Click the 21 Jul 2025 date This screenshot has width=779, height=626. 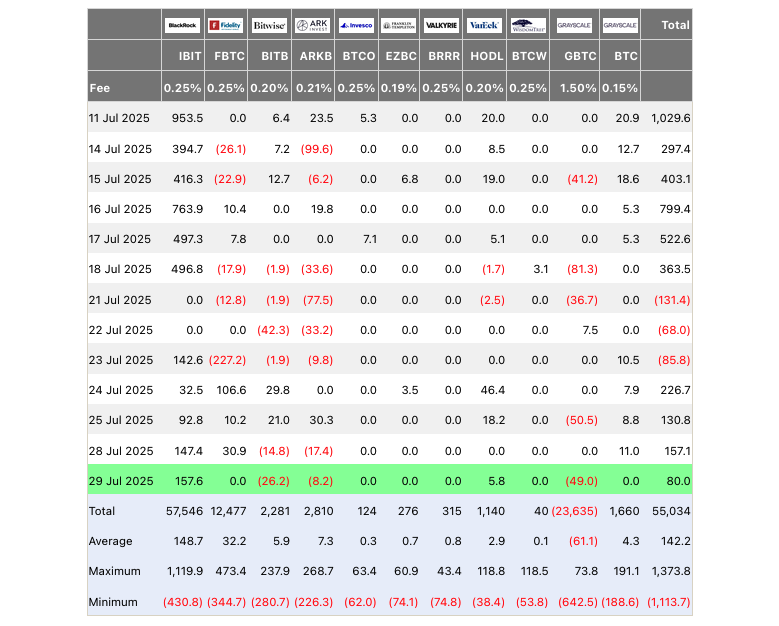[120, 300]
